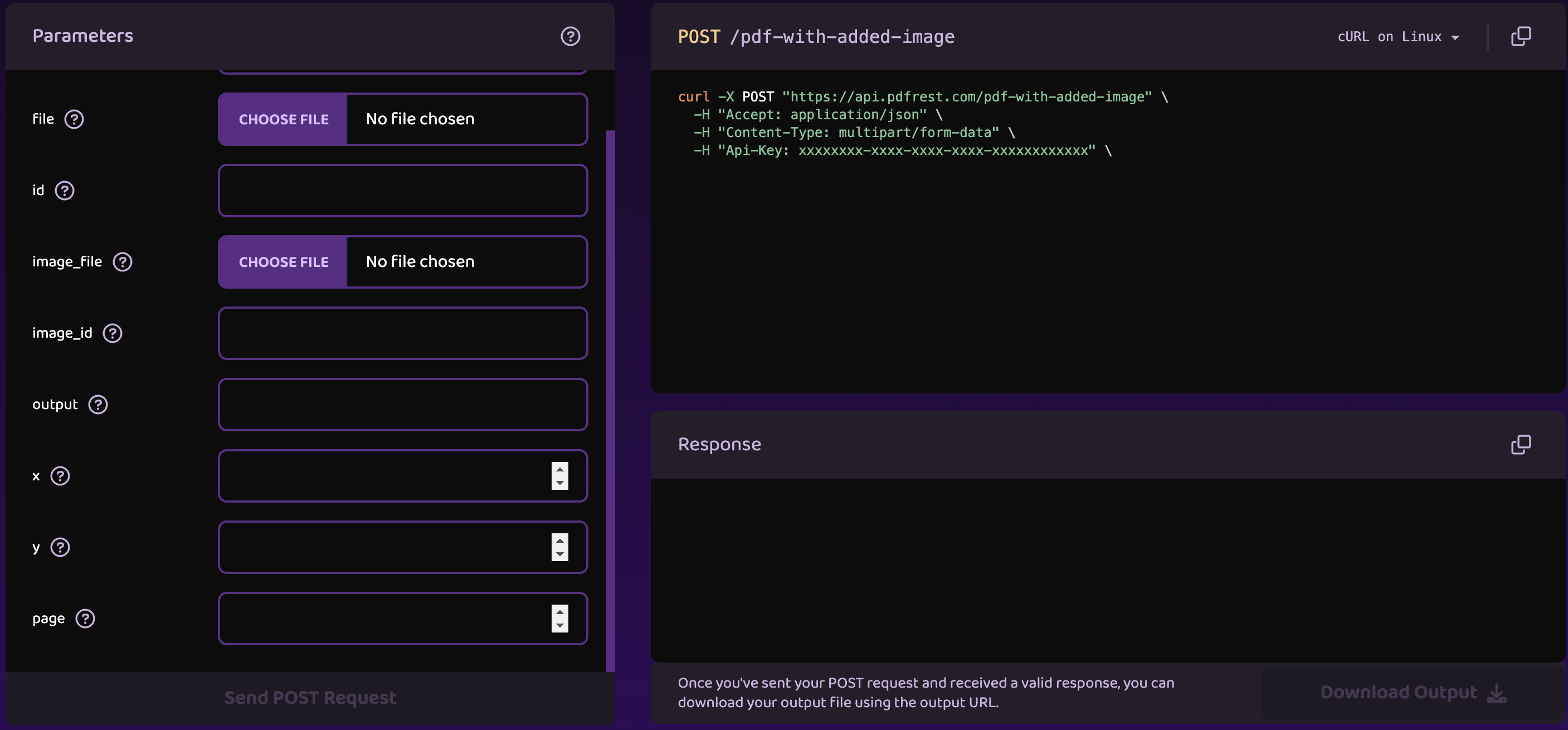This screenshot has height=730, width=1568.
Task: Decrement the page number stepper
Action: pyautogui.click(x=559, y=625)
